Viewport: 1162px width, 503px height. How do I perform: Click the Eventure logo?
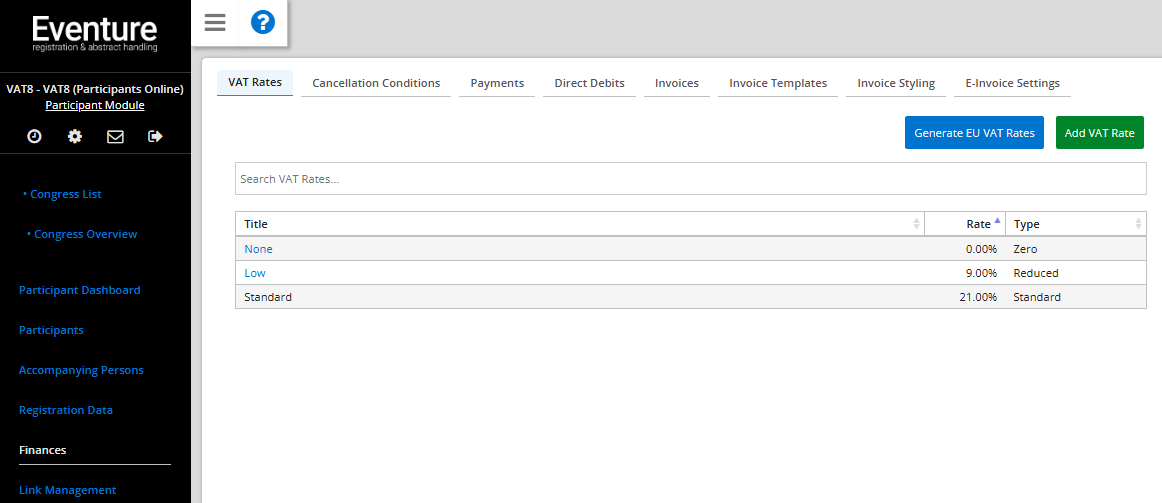(x=95, y=32)
